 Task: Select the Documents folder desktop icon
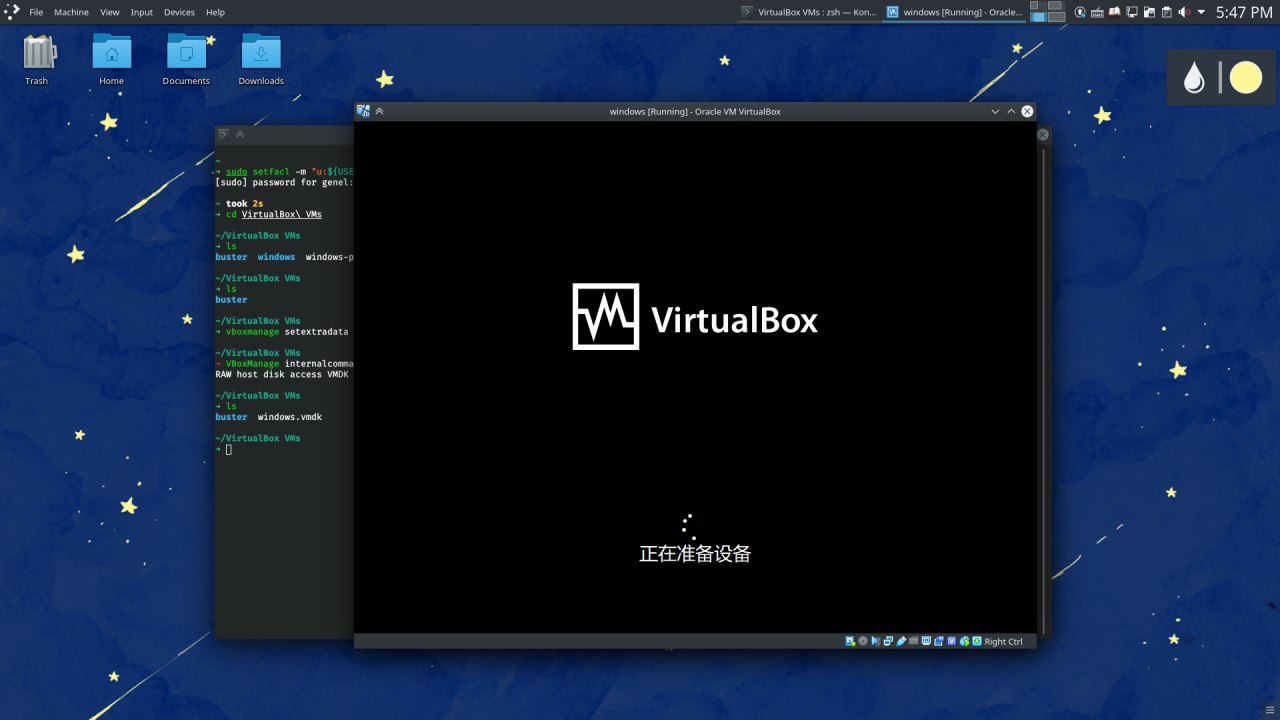click(186, 60)
